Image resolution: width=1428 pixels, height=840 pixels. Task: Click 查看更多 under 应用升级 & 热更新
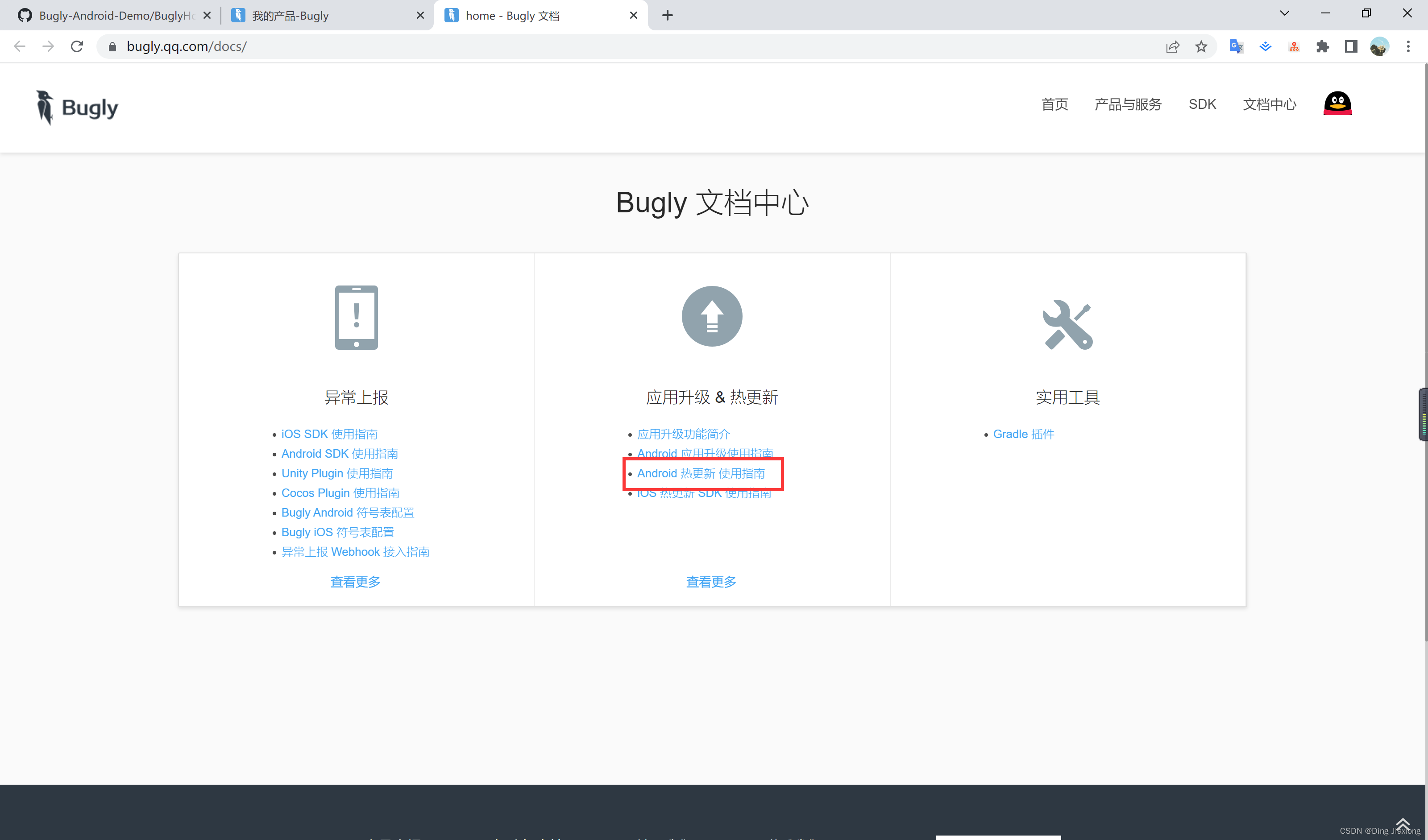[711, 582]
